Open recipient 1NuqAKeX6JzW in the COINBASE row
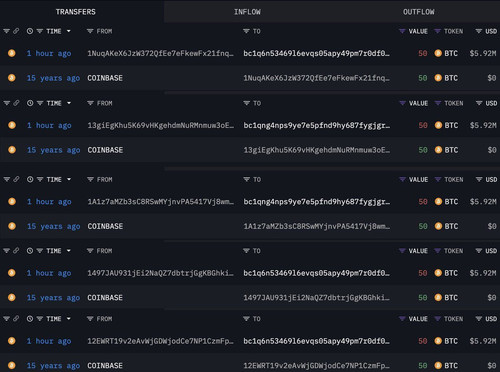 click(x=316, y=78)
